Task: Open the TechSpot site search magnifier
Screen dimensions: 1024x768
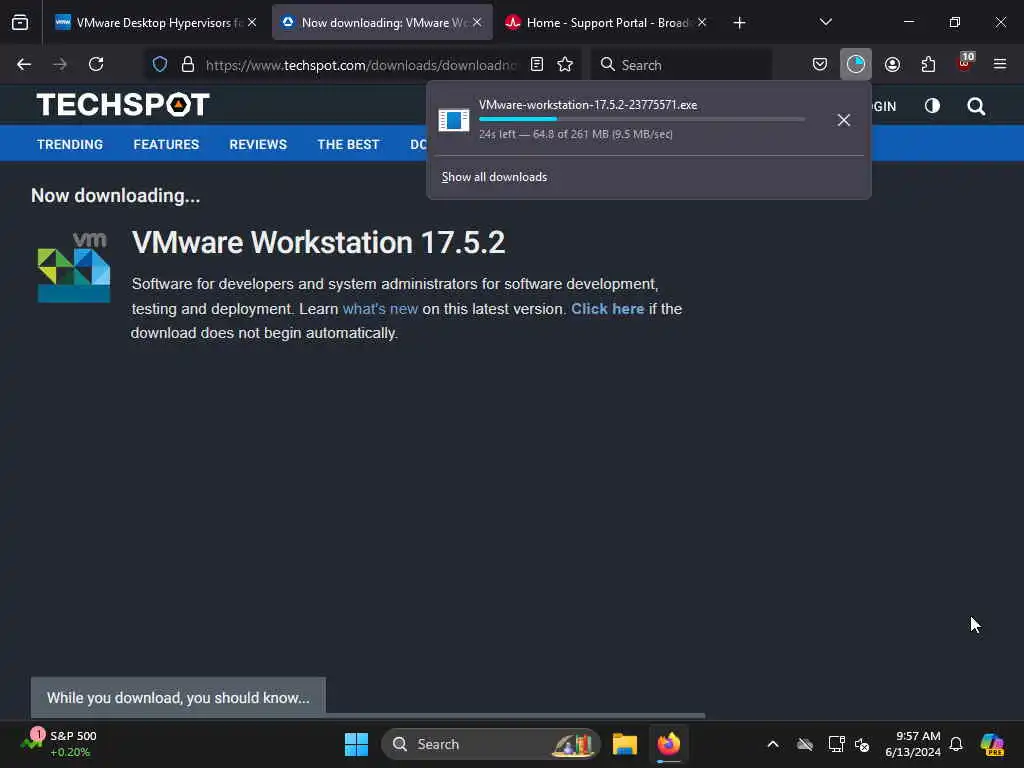Action: [x=976, y=106]
